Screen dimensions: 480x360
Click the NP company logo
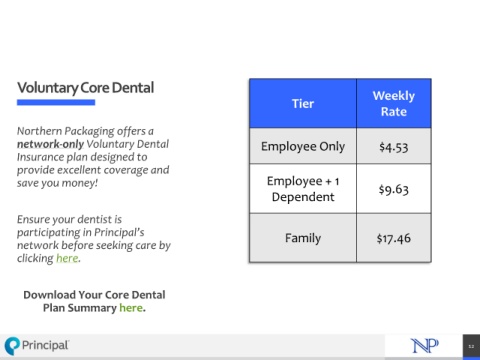pyautogui.click(x=424, y=346)
